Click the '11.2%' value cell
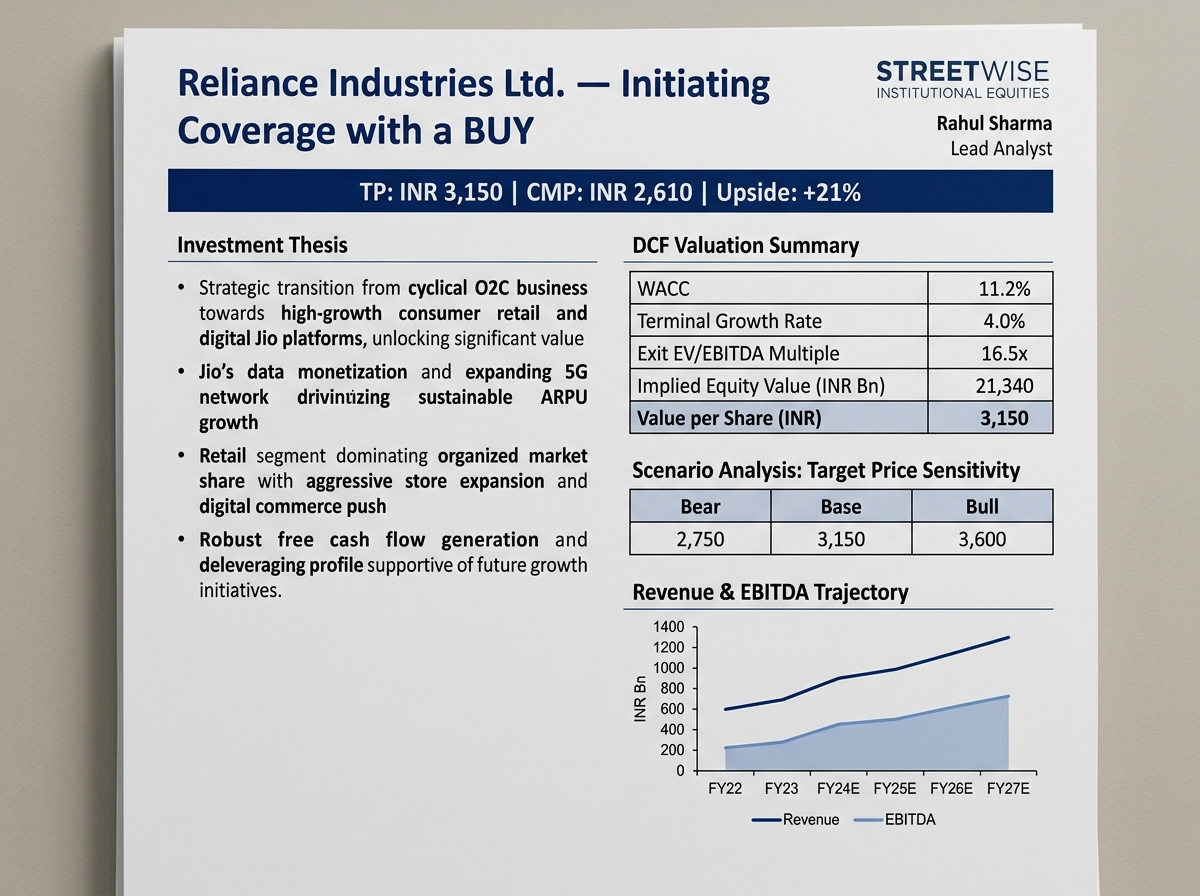Screen dimensions: 1200x896 tap(991, 289)
